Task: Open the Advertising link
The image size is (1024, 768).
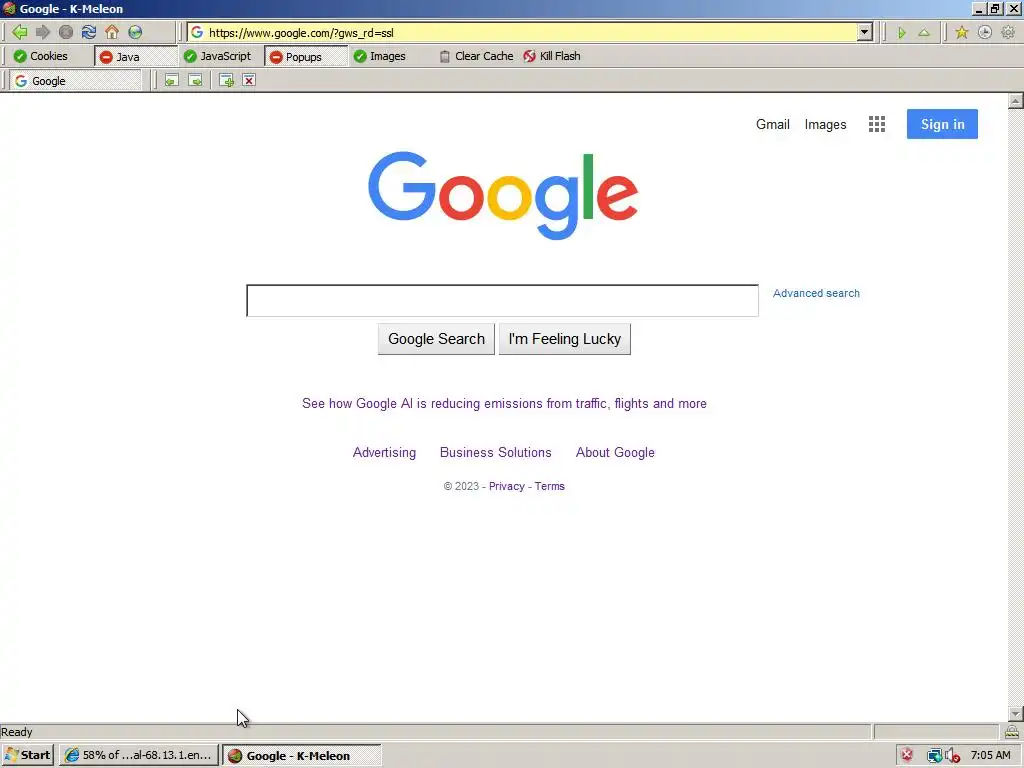Action: pyautogui.click(x=384, y=453)
